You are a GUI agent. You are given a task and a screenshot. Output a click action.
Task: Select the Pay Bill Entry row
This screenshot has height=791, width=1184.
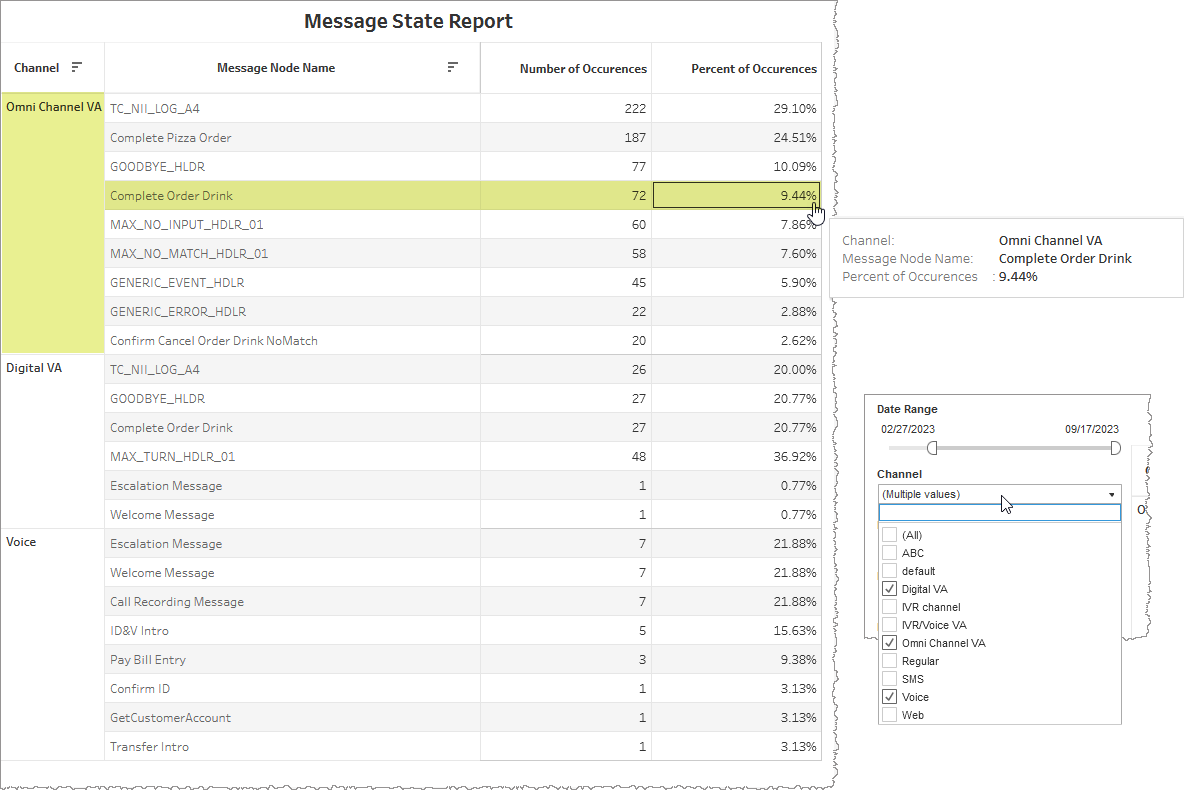(147, 660)
